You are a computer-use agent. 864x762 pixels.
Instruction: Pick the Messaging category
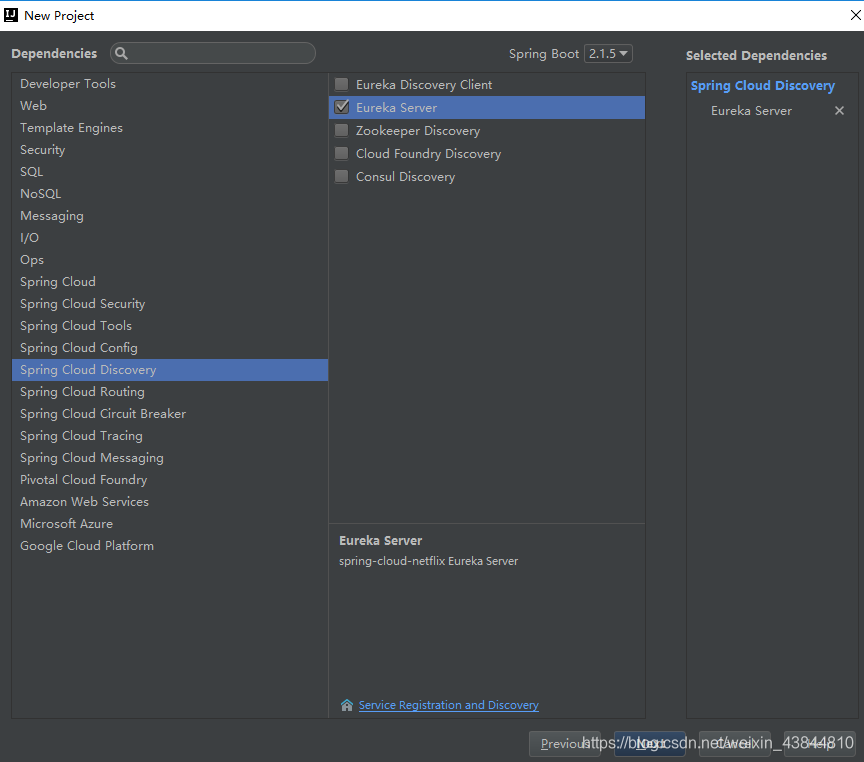click(x=170, y=216)
